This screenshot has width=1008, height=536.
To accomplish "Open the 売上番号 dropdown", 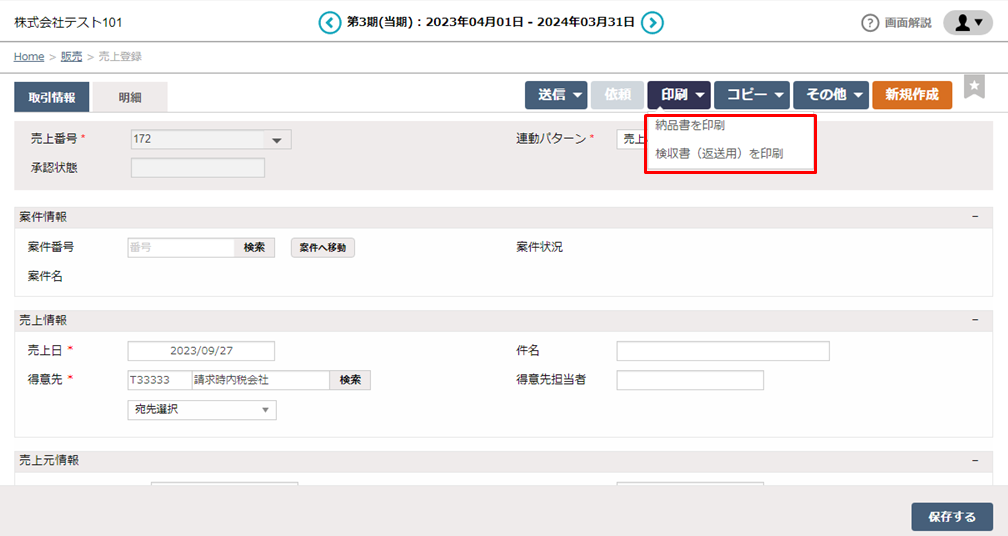I will point(276,140).
